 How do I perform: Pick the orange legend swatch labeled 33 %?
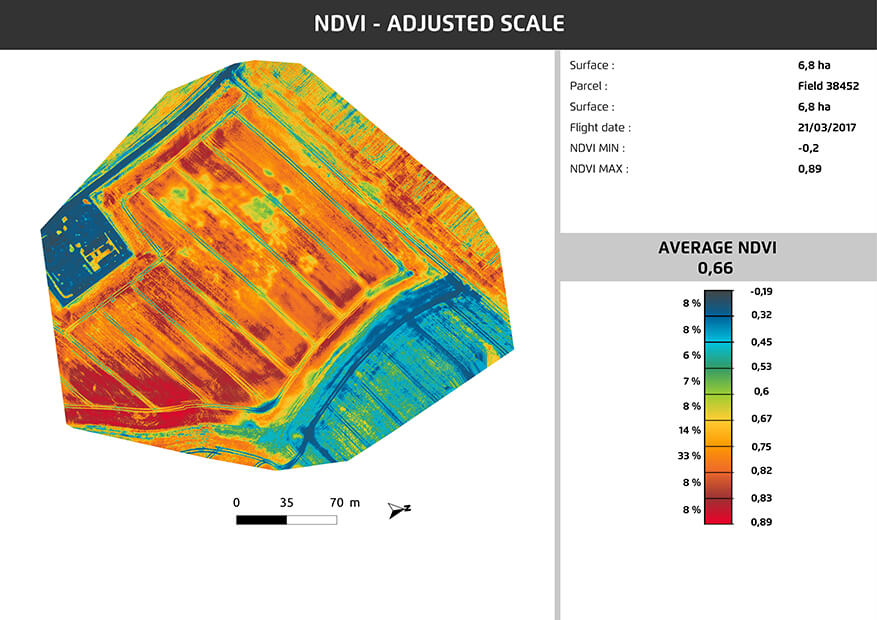click(718, 456)
